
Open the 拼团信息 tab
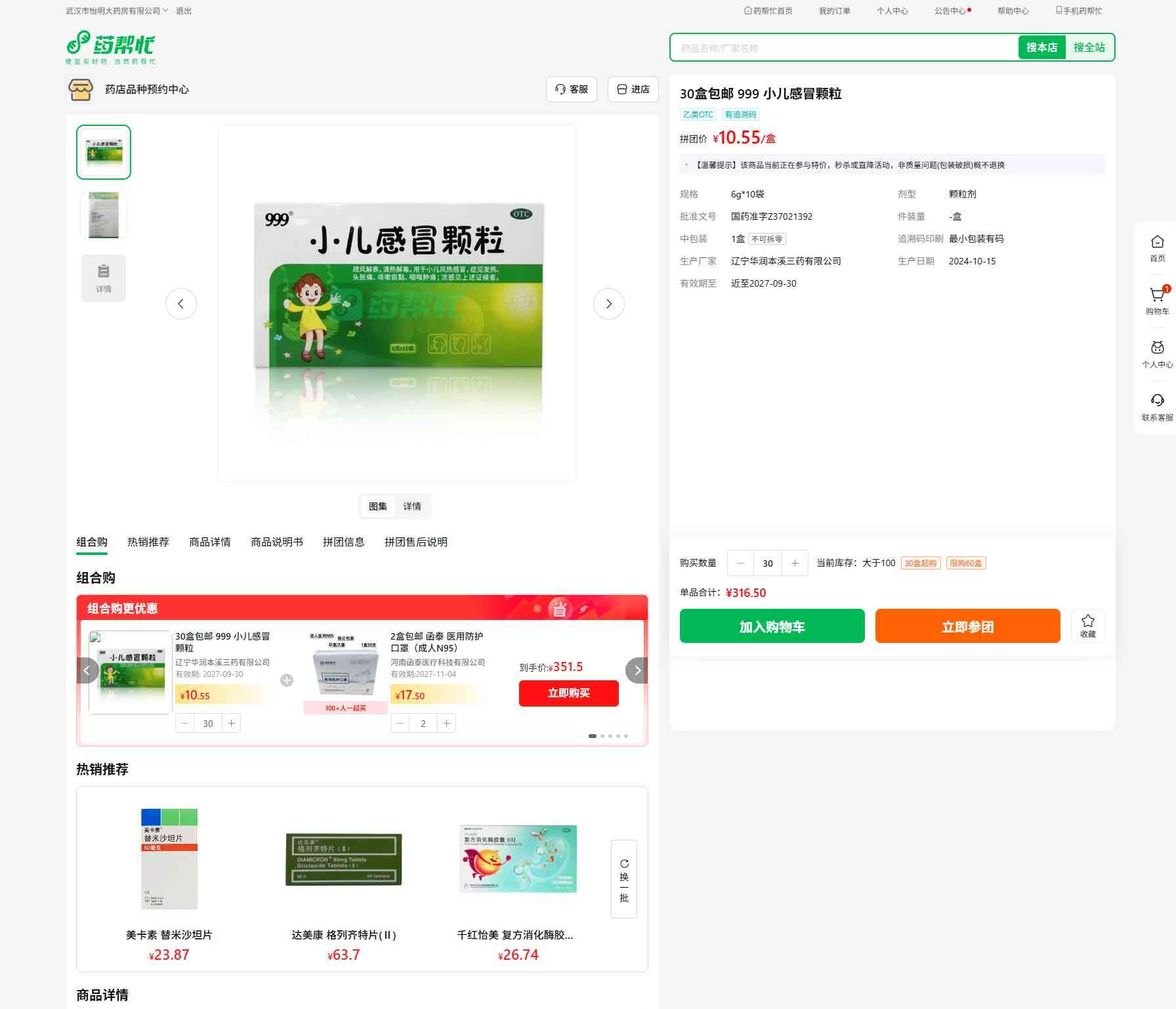point(343,542)
